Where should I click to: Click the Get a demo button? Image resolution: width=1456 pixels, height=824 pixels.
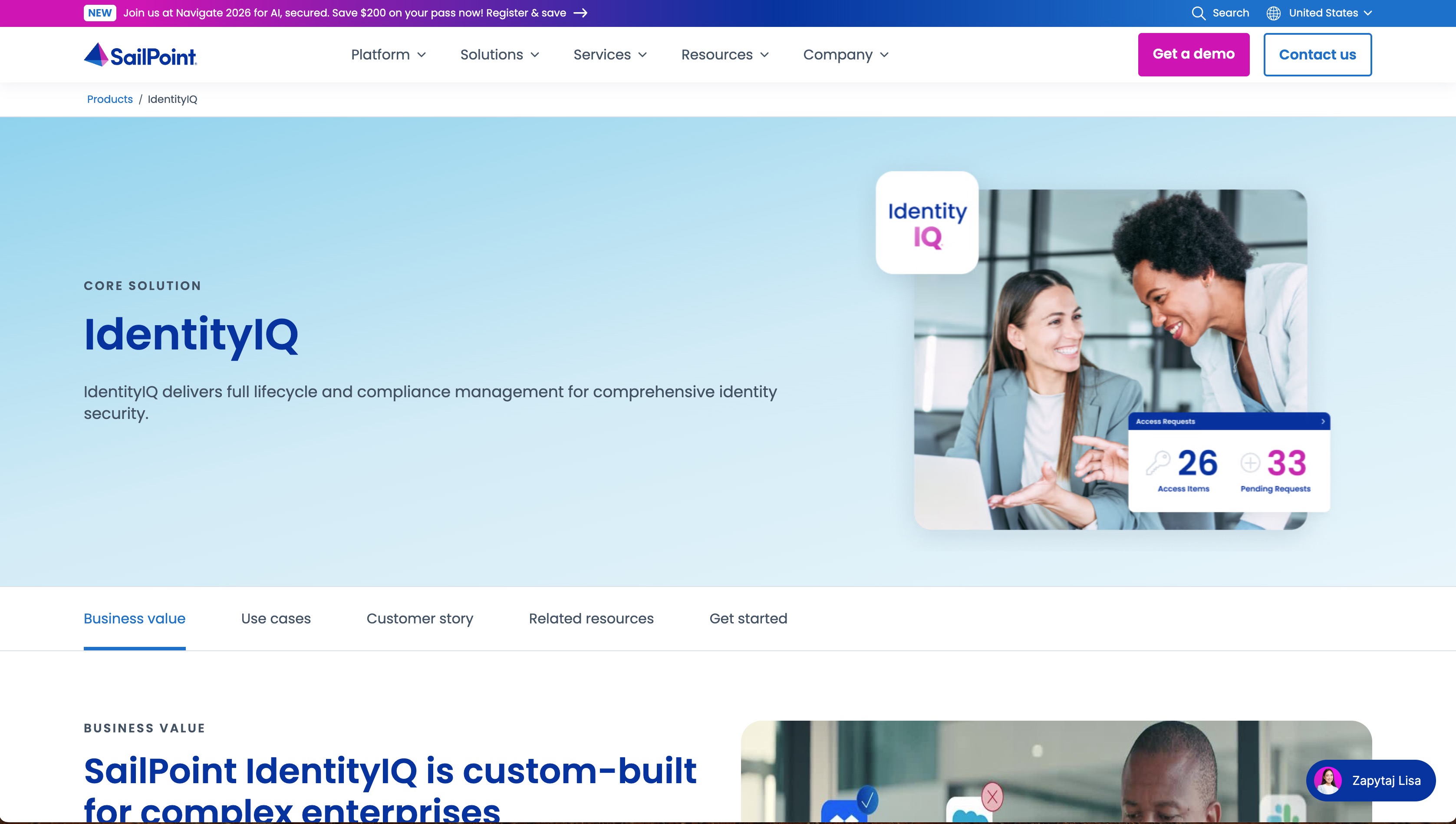pos(1193,54)
